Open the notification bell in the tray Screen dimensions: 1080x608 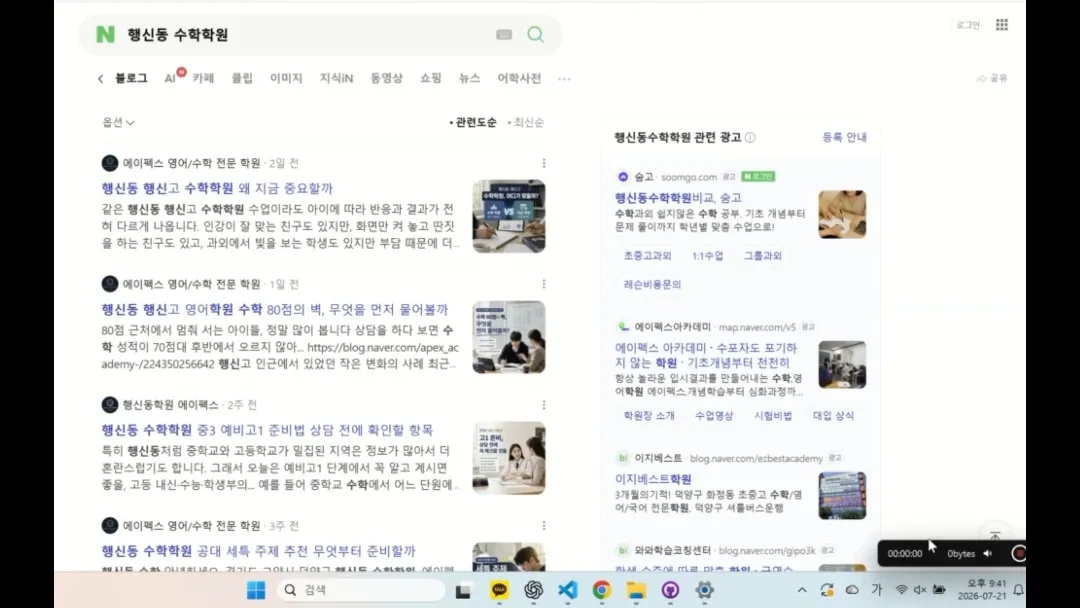pyautogui.click(x=1018, y=590)
